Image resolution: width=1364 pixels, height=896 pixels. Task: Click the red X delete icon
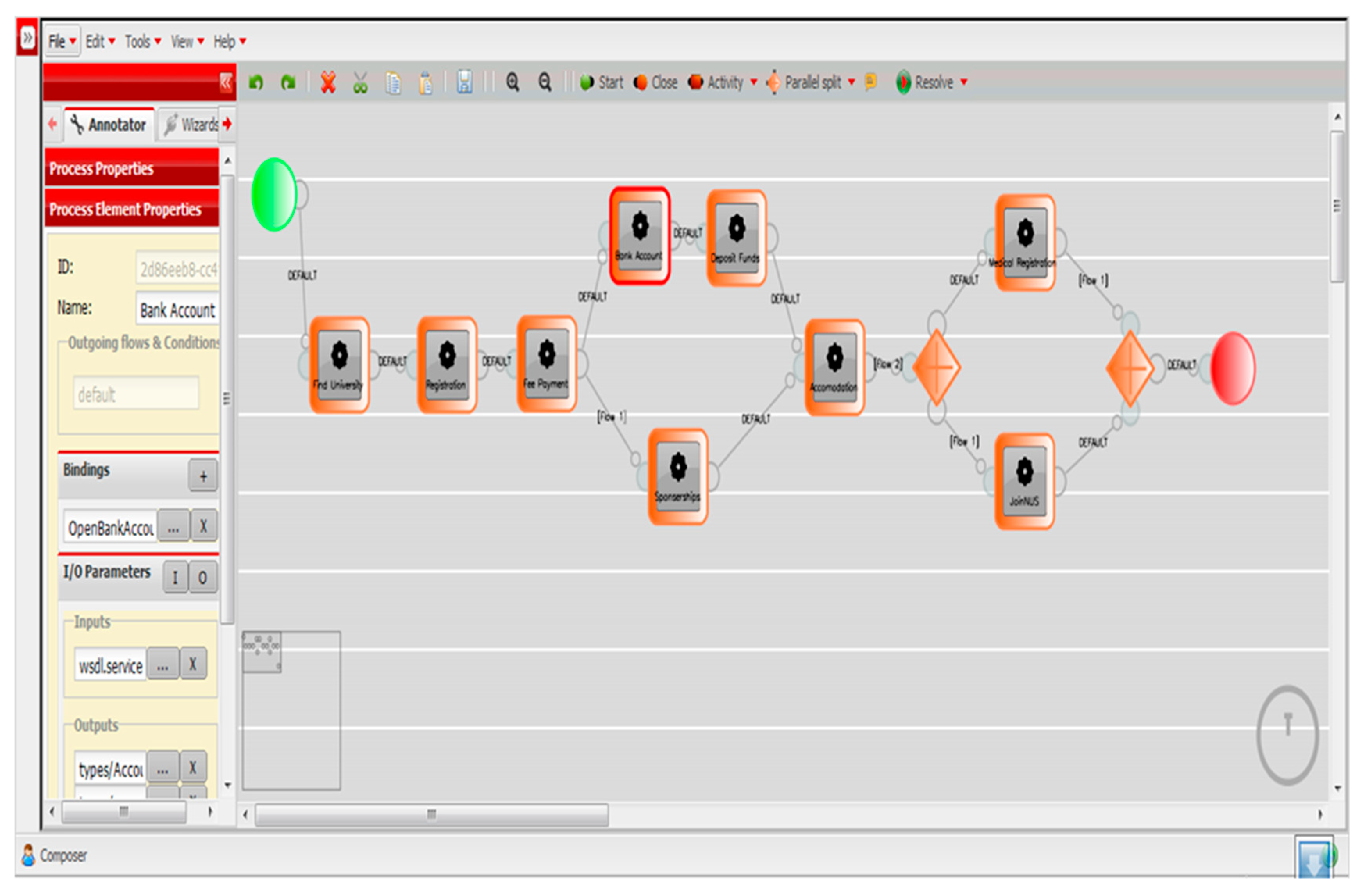pyautogui.click(x=328, y=82)
